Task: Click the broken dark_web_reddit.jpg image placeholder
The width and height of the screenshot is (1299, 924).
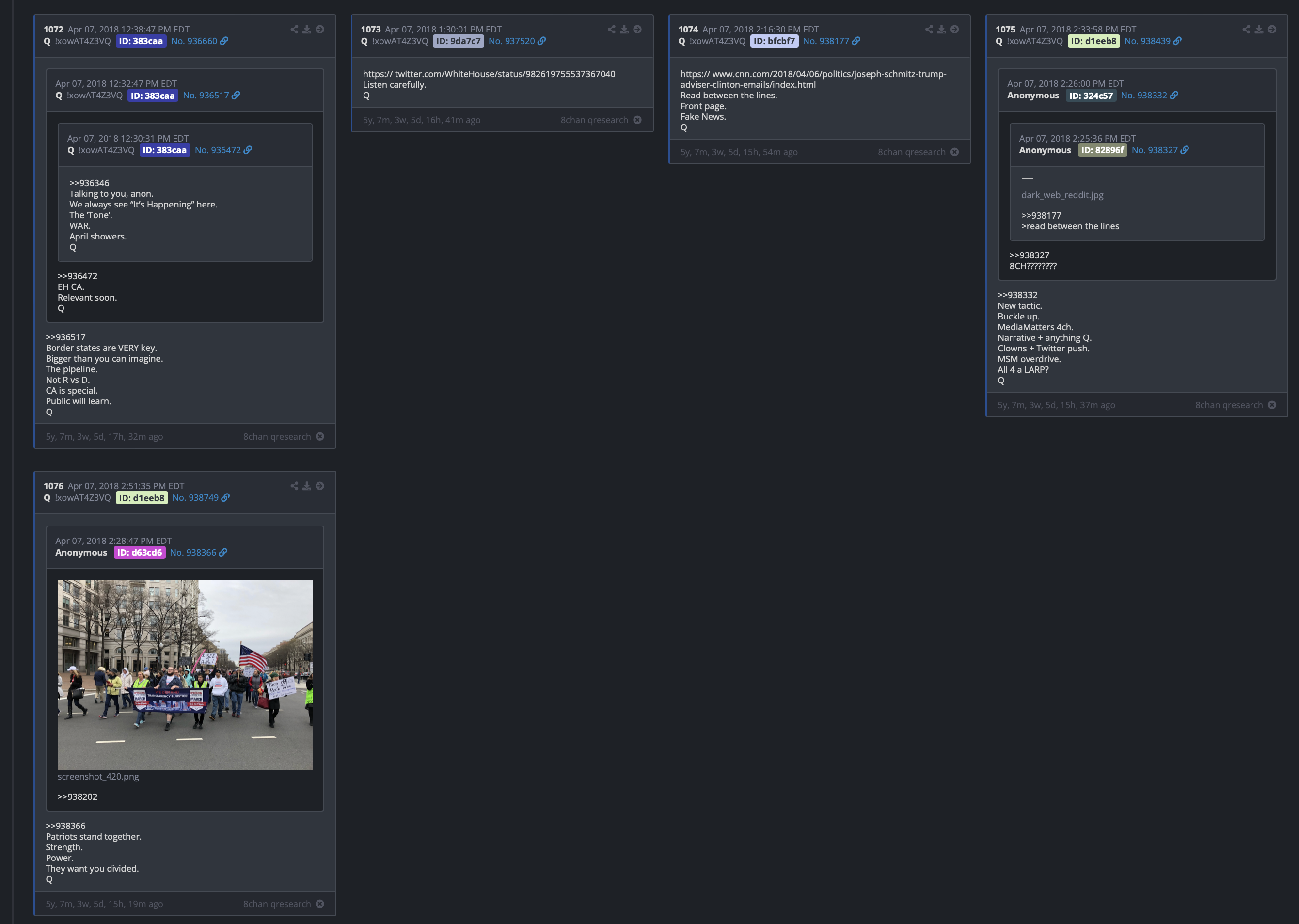Action: 1027,184
